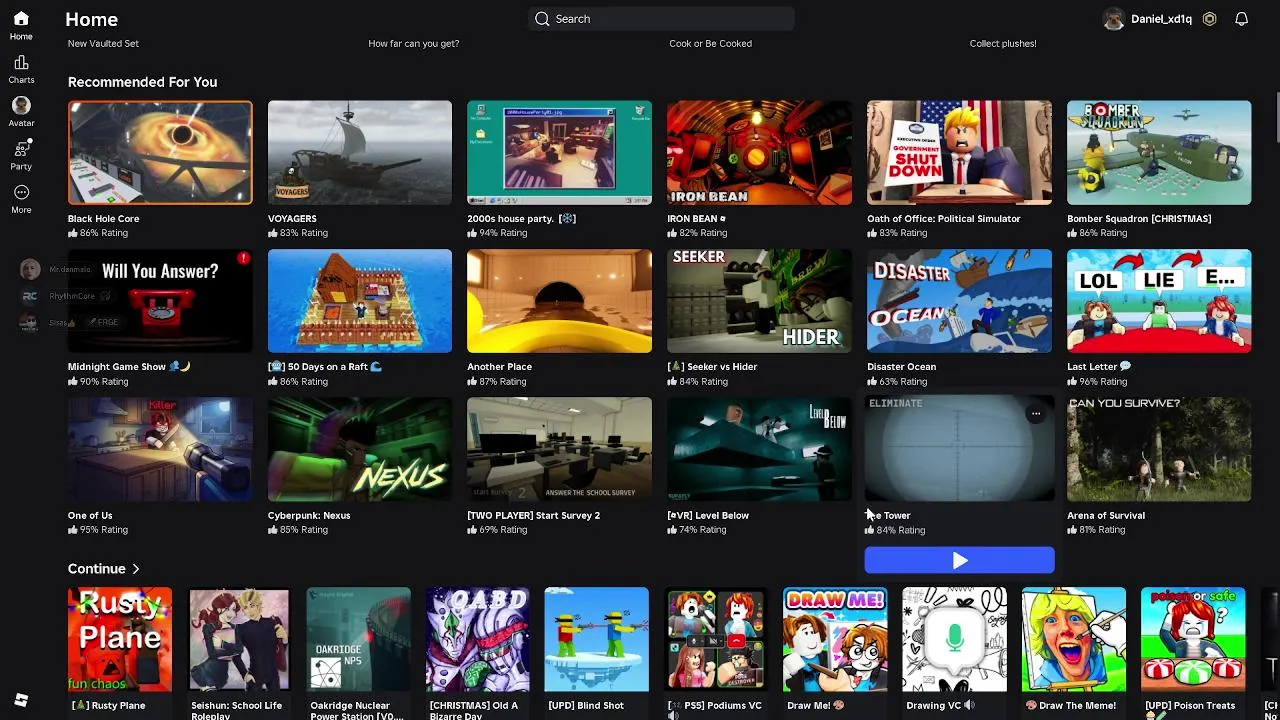This screenshot has width=1280, height=720.
Task: Click 'Collect plushes!' caption
Action: (x=1003, y=44)
